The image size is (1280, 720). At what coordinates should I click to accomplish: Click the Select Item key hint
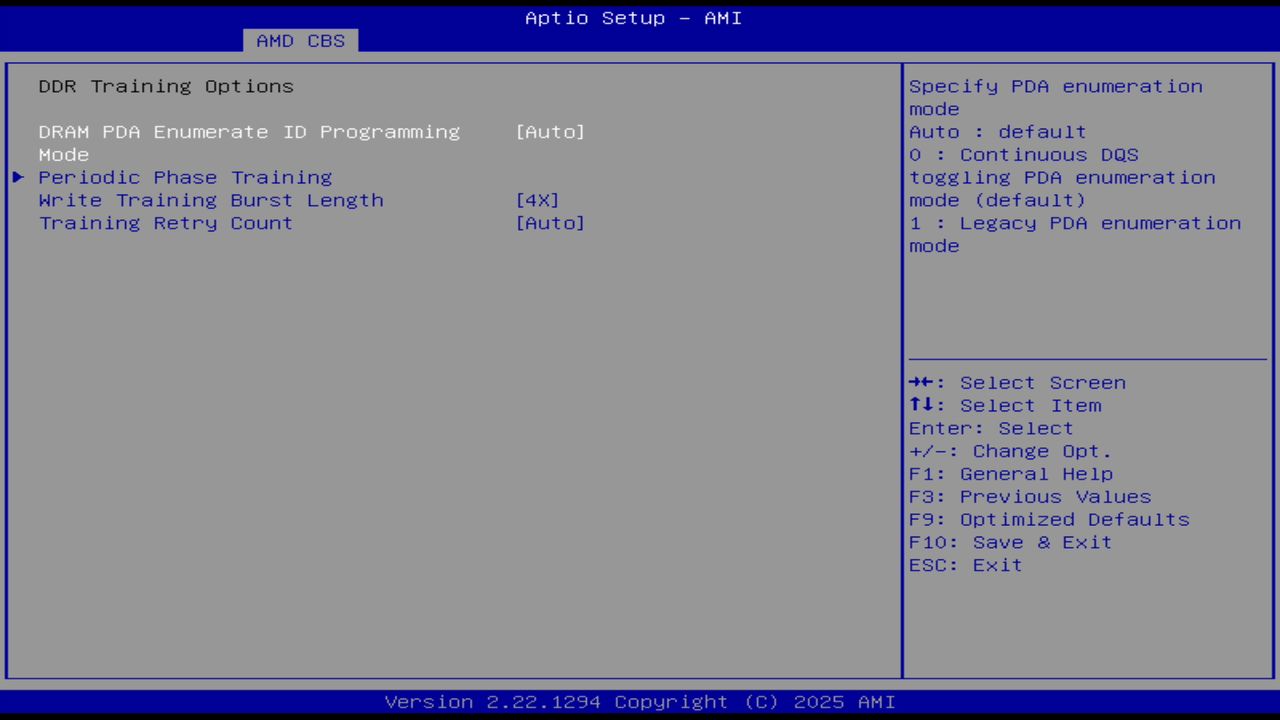point(1005,406)
